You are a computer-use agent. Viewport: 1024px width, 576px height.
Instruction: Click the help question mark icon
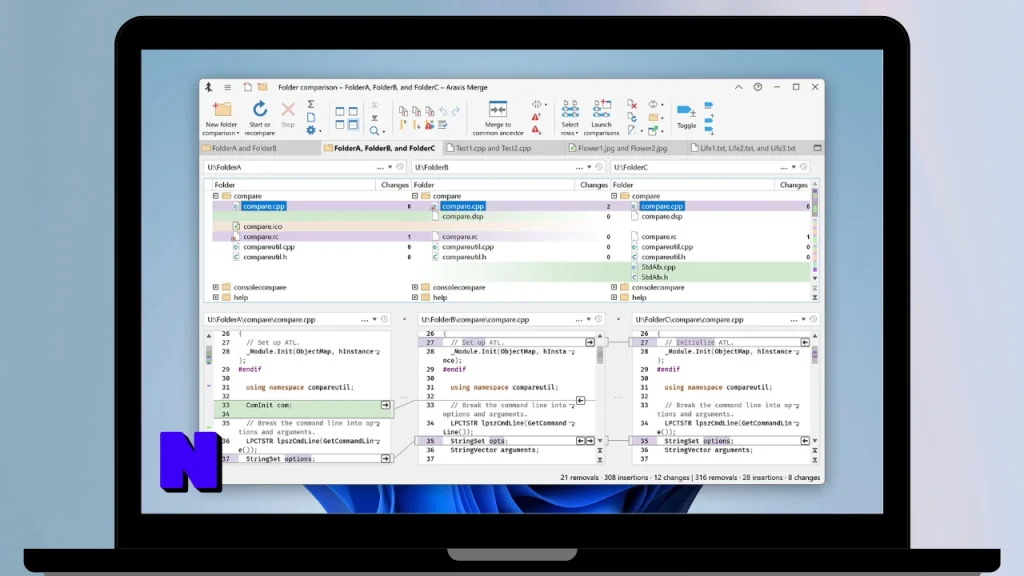coord(758,87)
